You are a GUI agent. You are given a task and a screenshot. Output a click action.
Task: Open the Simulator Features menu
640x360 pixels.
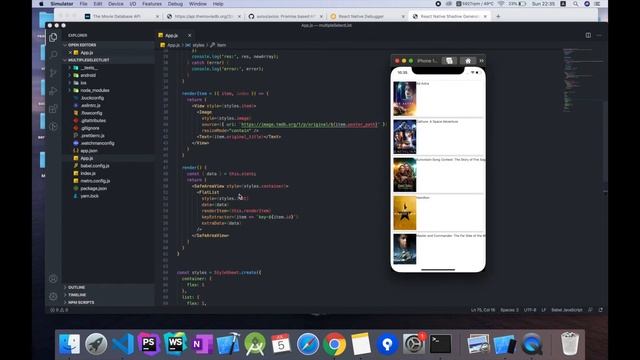(152, 4)
